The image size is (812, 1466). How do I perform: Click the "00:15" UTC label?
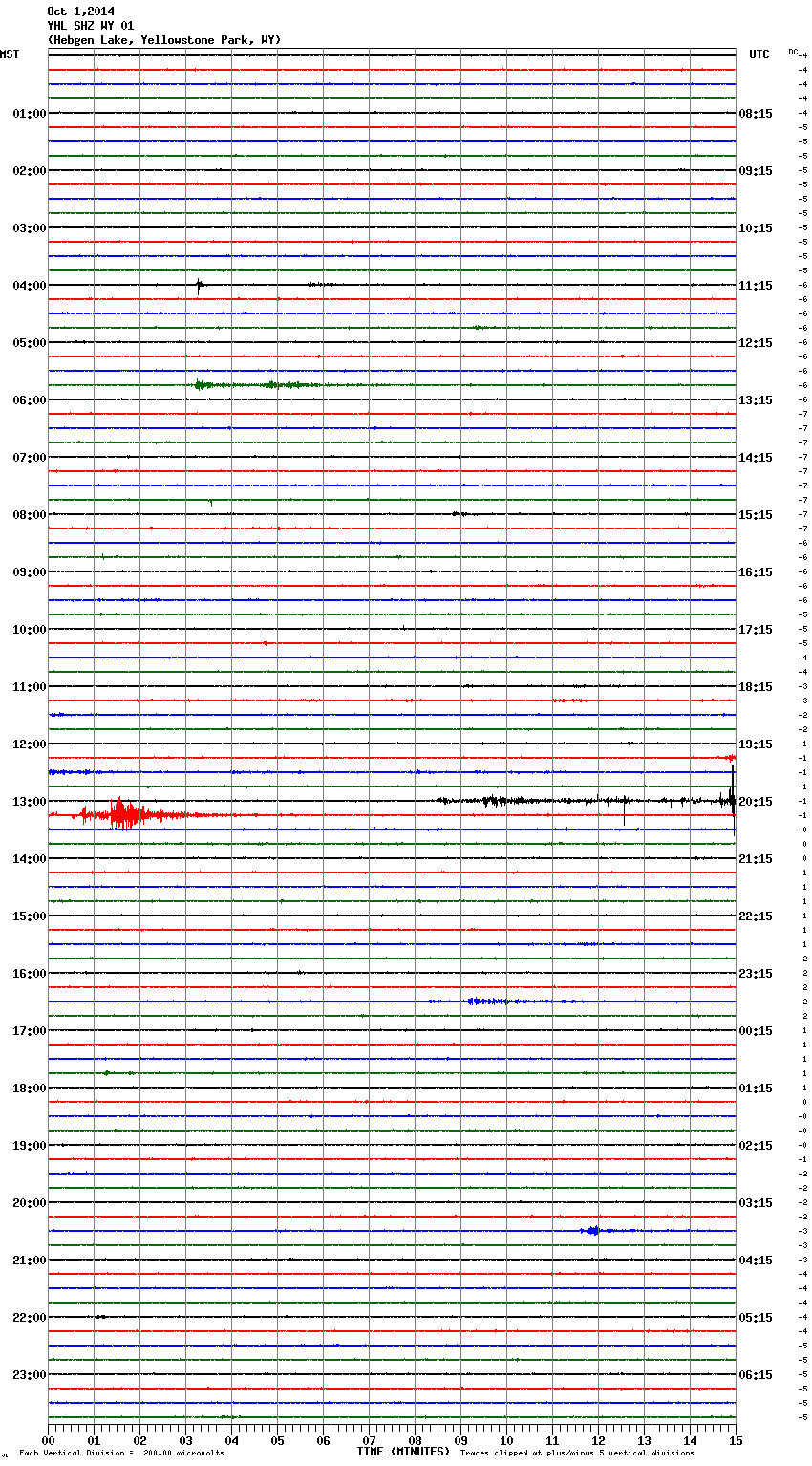pos(756,1031)
